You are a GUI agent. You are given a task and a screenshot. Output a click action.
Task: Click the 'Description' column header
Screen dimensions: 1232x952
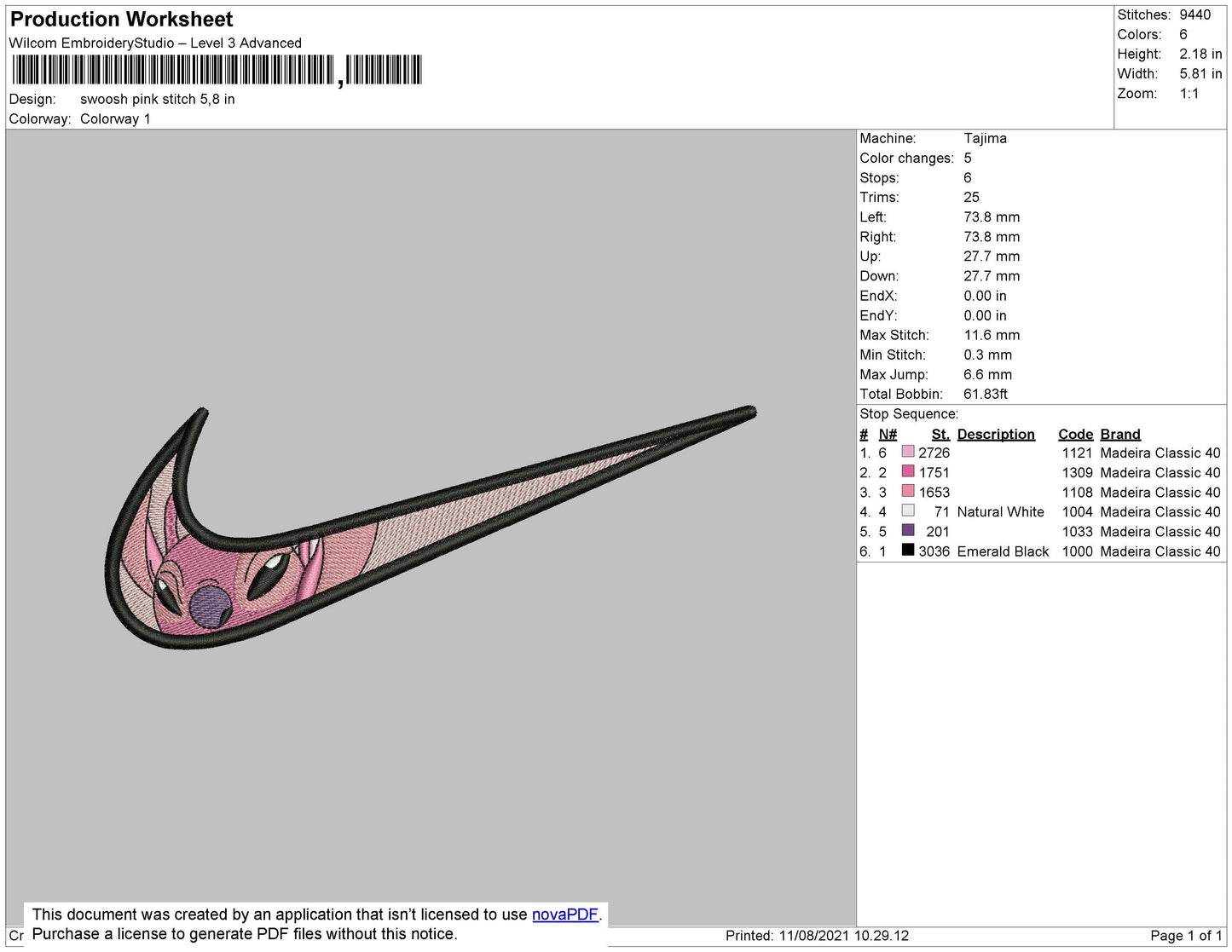coord(996,435)
